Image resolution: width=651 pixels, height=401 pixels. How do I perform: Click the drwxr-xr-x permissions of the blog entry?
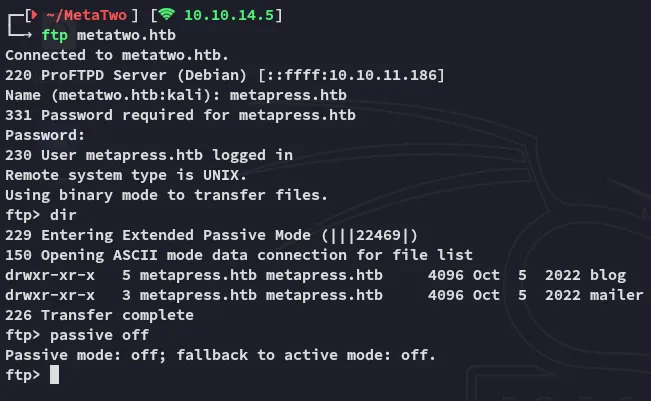tap(50, 275)
